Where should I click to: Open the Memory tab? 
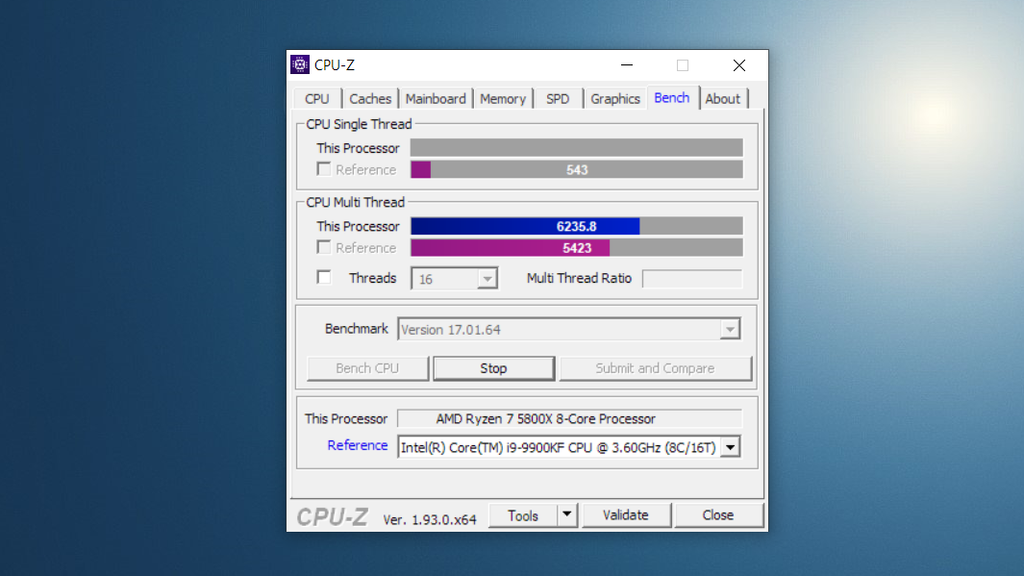click(503, 98)
